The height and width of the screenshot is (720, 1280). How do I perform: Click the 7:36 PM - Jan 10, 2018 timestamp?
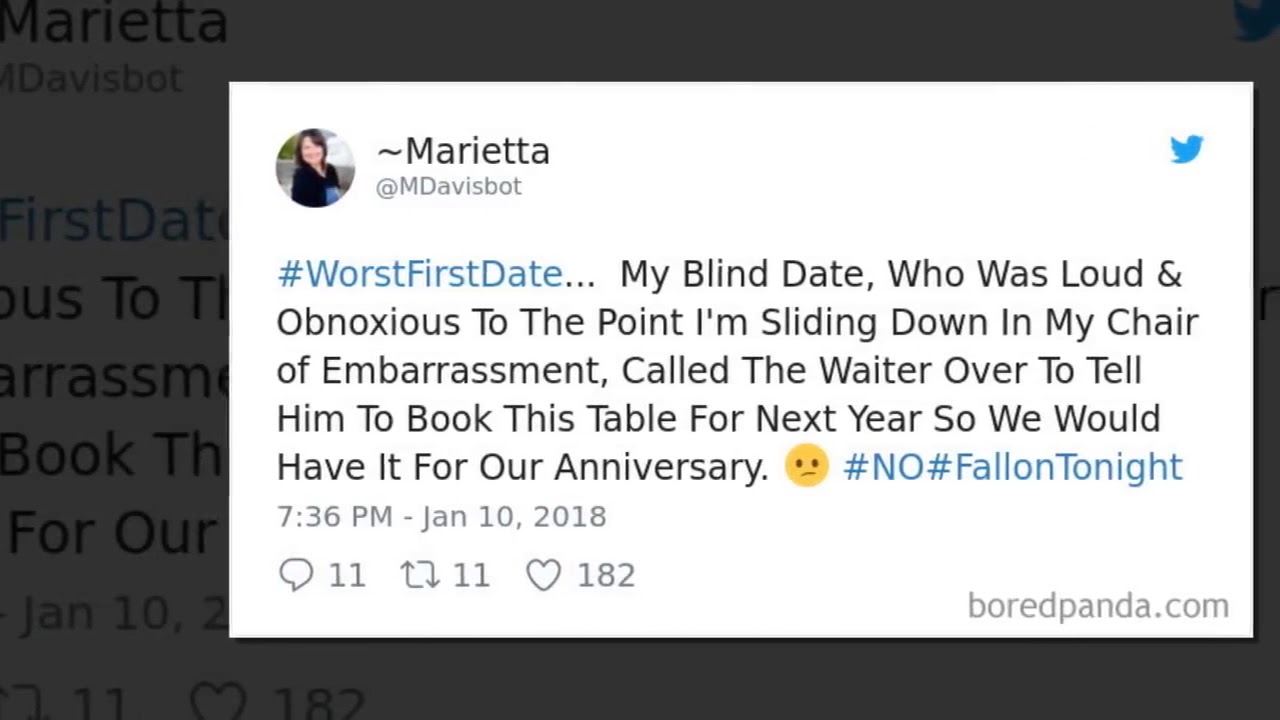pos(441,516)
